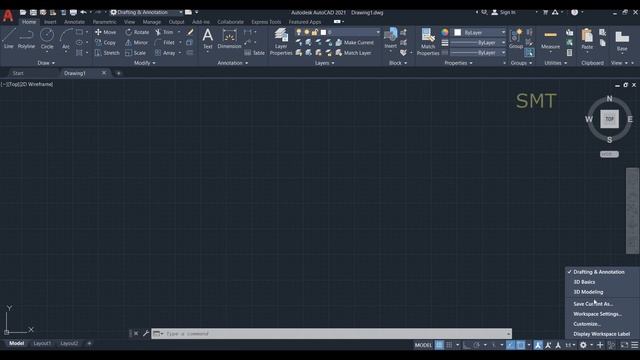The image size is (640, 360).
Task: Open the Parametric ribbon tab
Action: (x=104, y=22)
